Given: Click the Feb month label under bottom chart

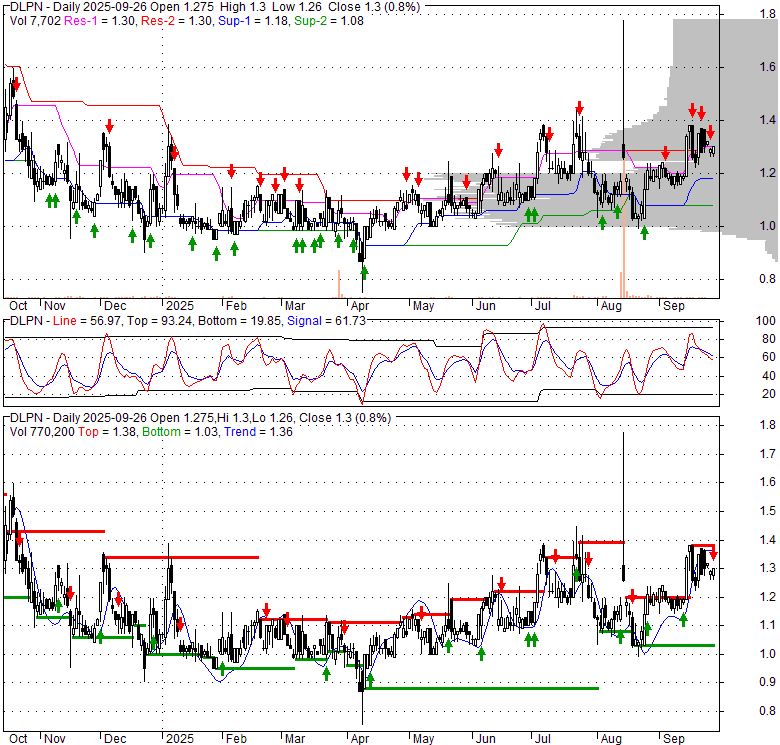Looking at the screenshot, I should pos(236,739).
